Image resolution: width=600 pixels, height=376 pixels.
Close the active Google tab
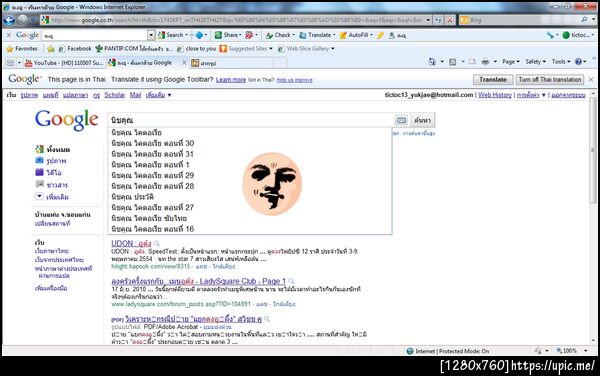184,63
